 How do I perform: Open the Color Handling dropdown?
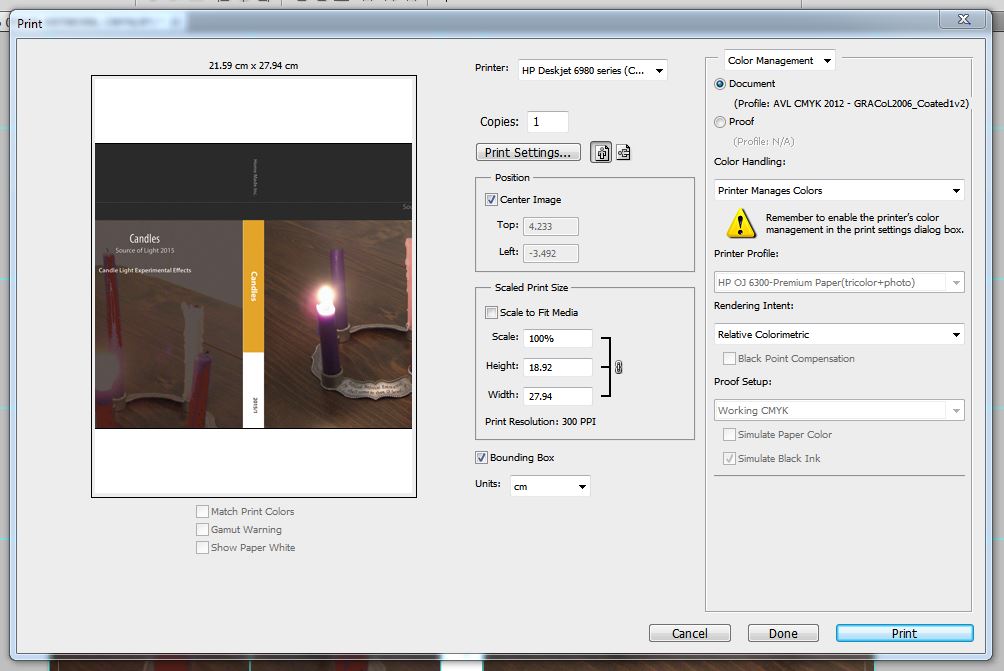pos(839,191)
